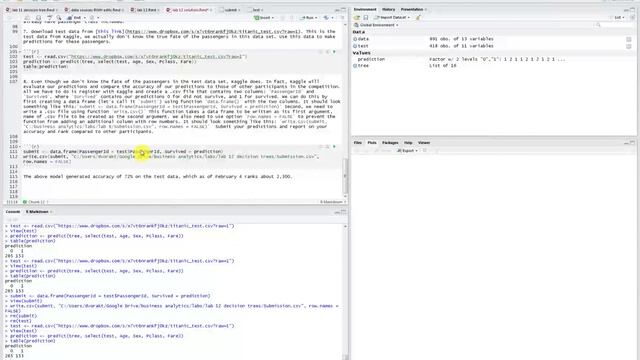Click the refresh icon in Environment pane
This screenshot has width=640, height=360.
(632, 18)
